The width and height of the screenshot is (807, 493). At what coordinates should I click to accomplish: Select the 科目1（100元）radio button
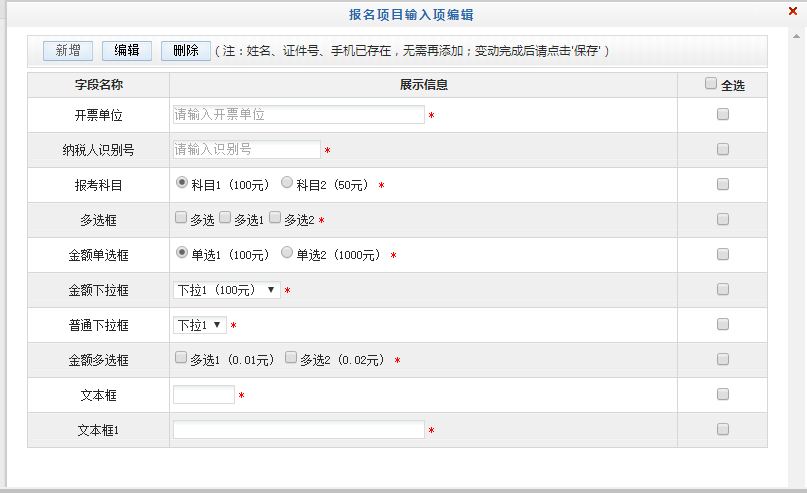[182, 183]
